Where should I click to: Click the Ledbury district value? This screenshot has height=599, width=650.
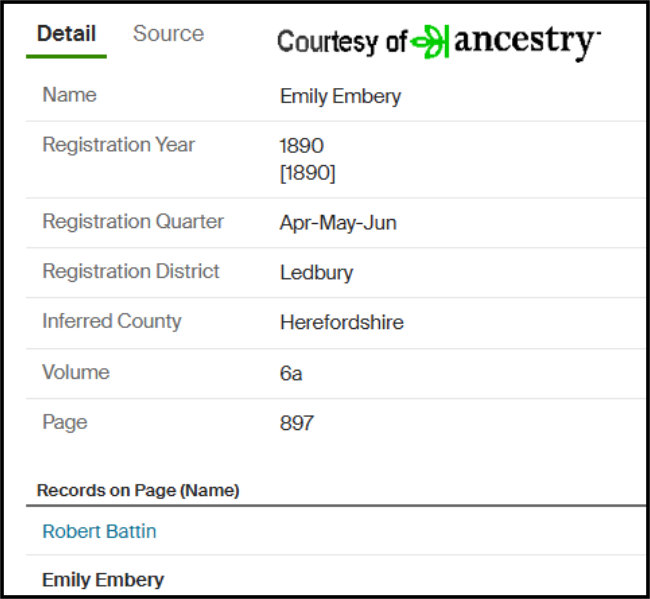click(316, 273)
